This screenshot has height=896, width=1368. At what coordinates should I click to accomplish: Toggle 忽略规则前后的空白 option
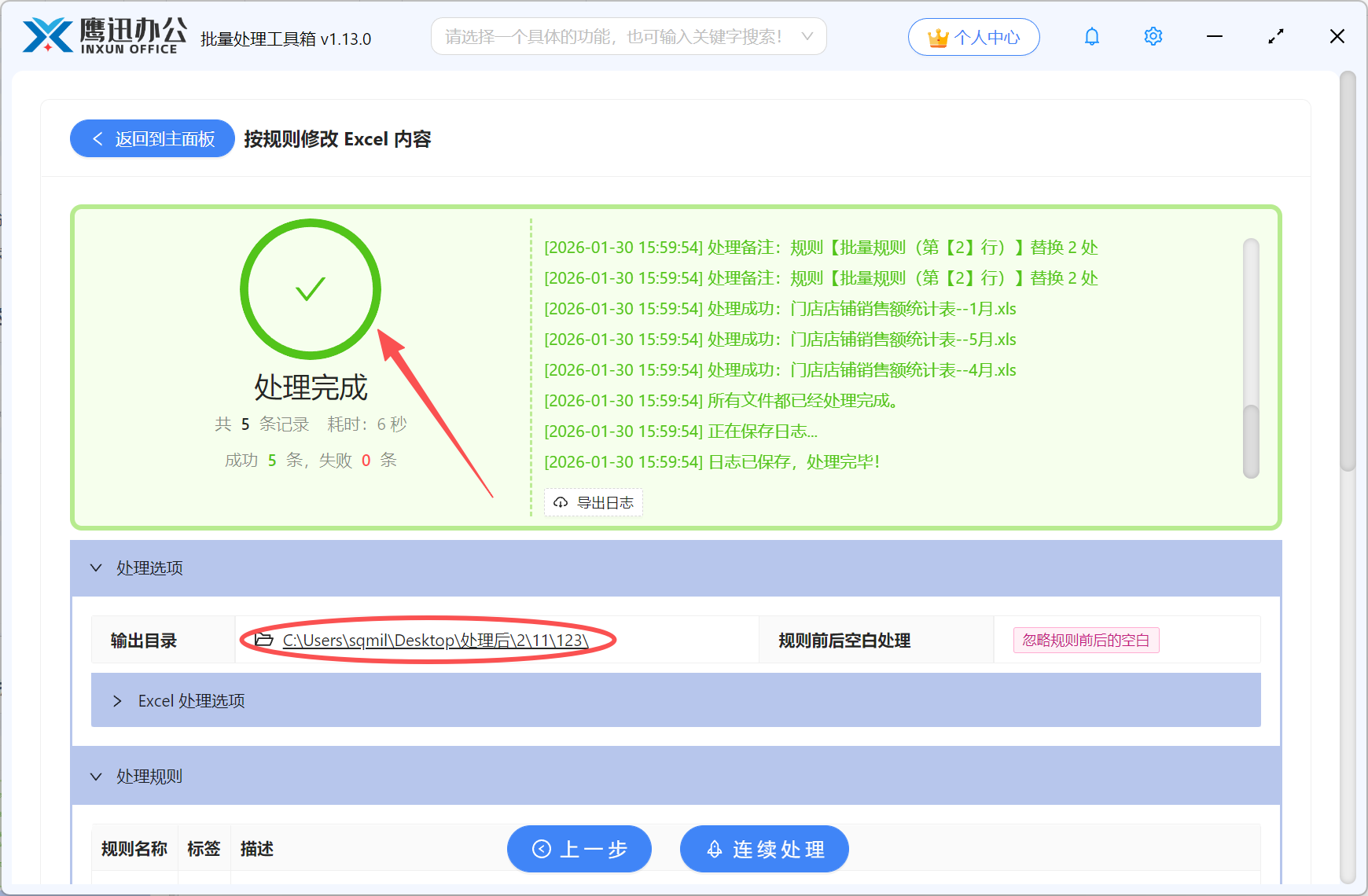[x=1086, y=640]
